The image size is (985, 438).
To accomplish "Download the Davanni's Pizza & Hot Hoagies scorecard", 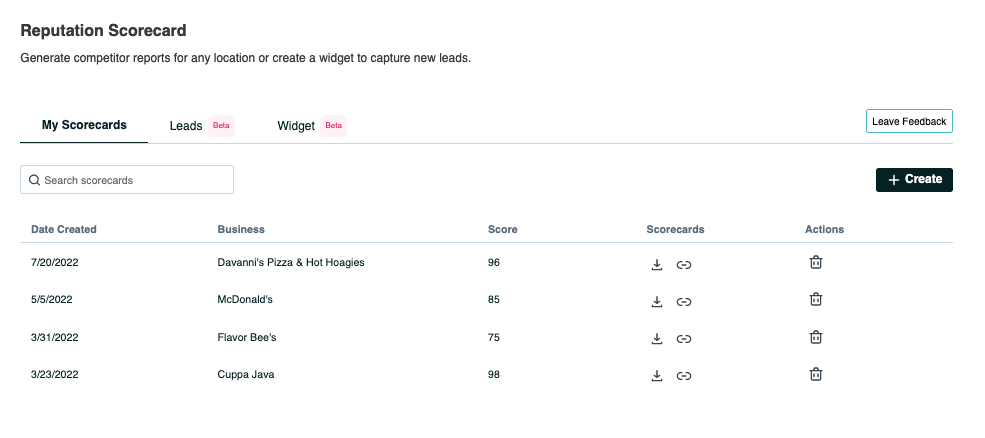I will coord(657,264).
